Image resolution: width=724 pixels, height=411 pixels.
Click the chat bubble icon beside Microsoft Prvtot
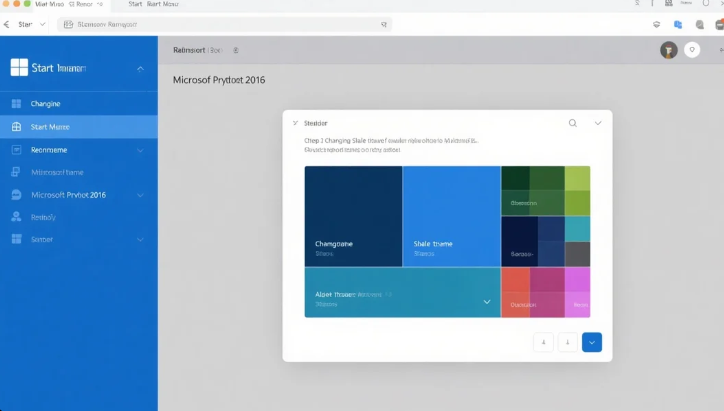pos(16,194)
